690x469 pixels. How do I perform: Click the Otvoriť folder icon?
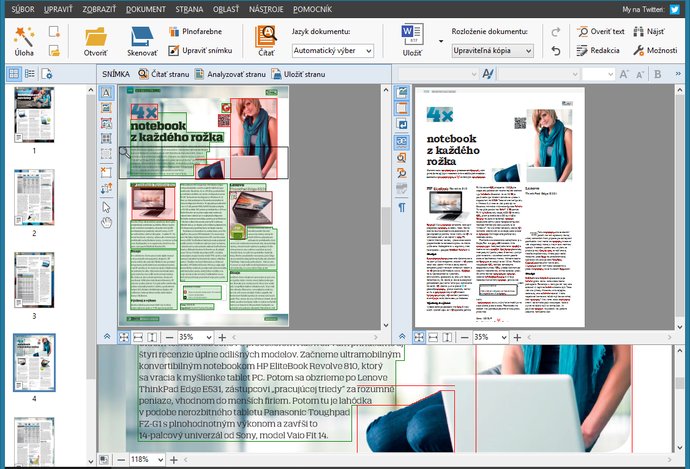click(95, 41)
